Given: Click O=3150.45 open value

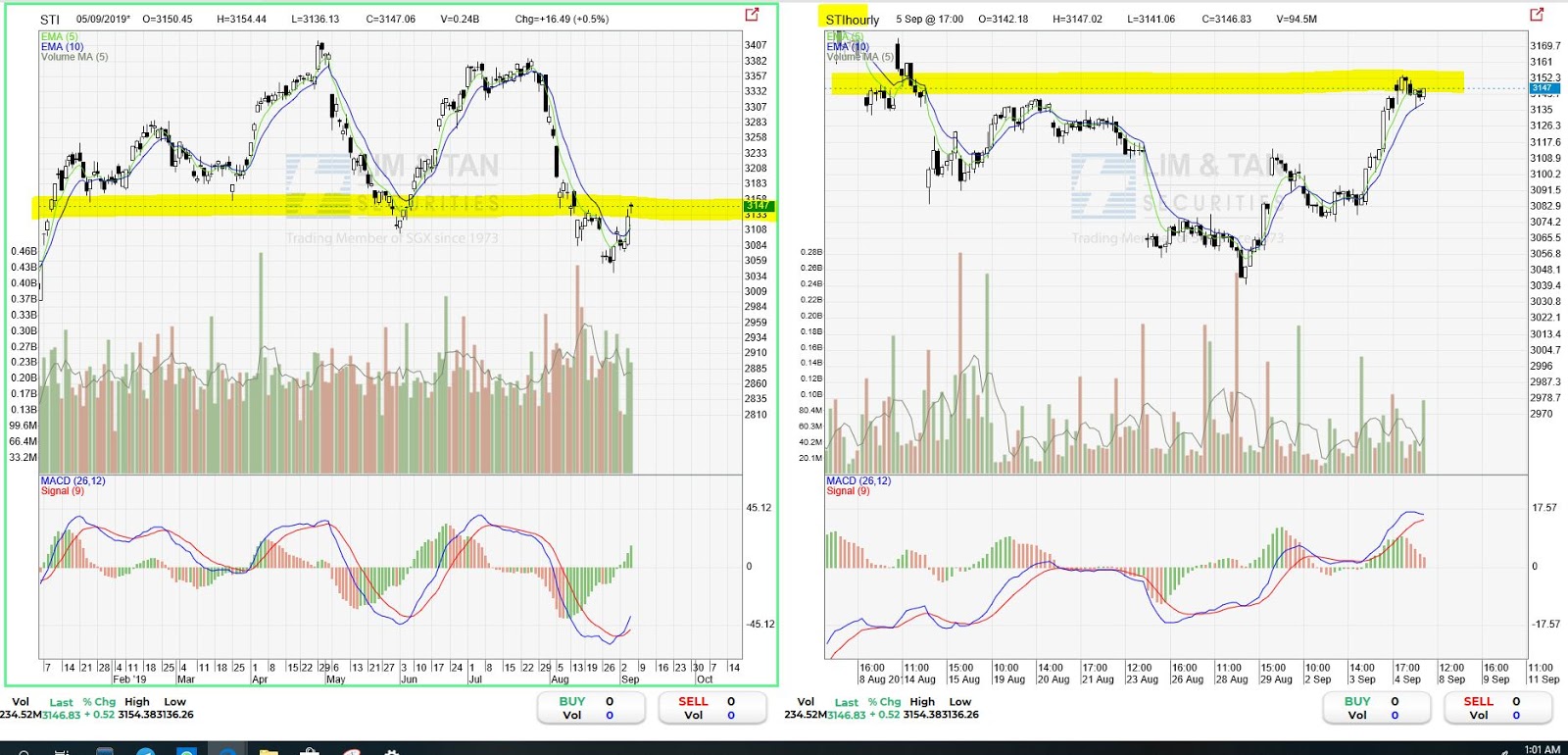Looking at the screenshot, I should [168, 20].
